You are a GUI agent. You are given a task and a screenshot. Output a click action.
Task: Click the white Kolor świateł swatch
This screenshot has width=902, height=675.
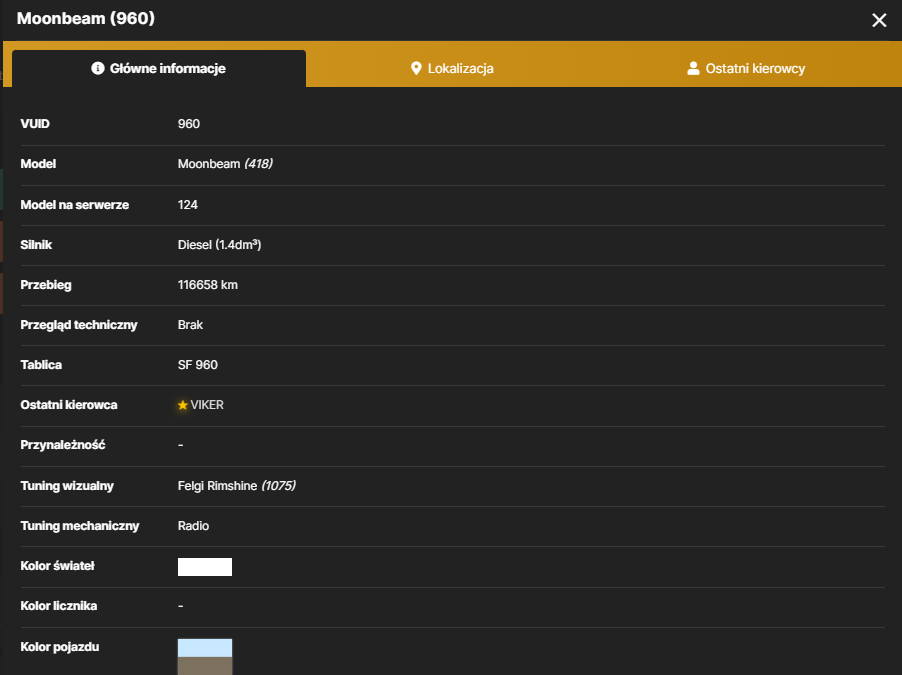coord(205,567)
